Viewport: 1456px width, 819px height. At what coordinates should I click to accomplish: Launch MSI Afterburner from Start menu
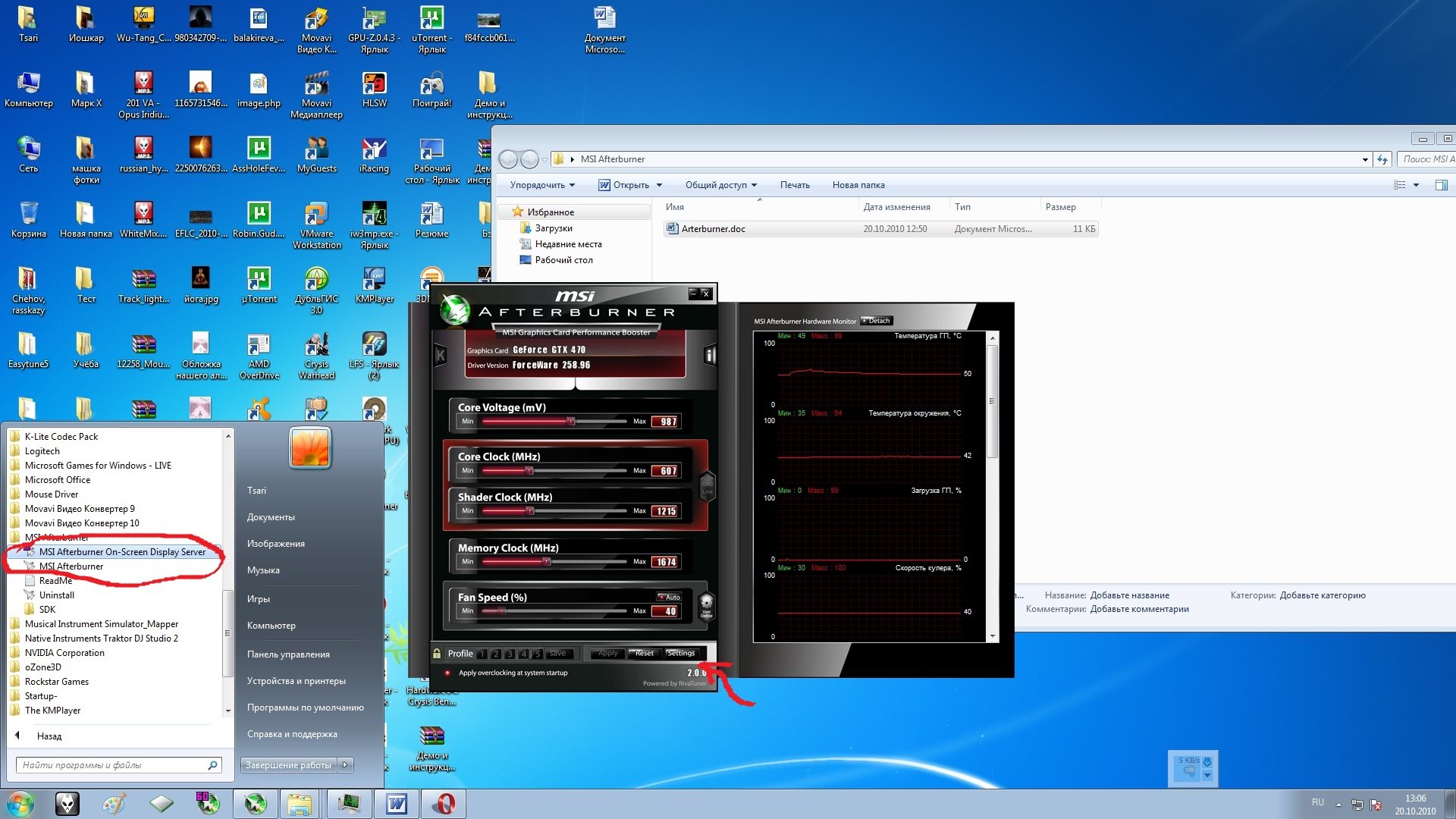click(71, 566)
